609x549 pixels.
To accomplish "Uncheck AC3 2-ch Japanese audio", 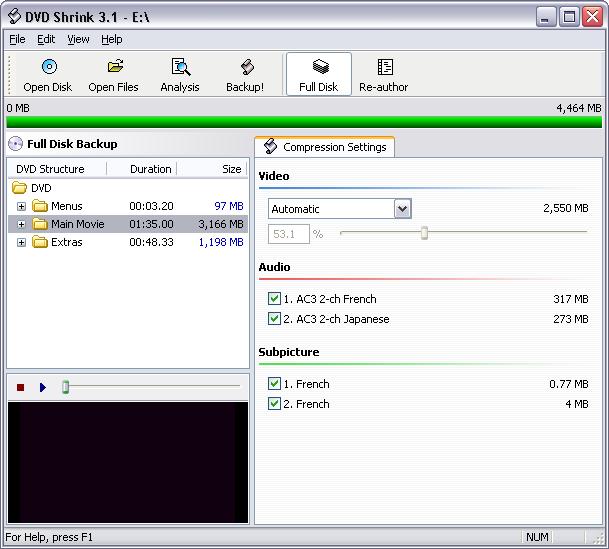I will point(274,319).
